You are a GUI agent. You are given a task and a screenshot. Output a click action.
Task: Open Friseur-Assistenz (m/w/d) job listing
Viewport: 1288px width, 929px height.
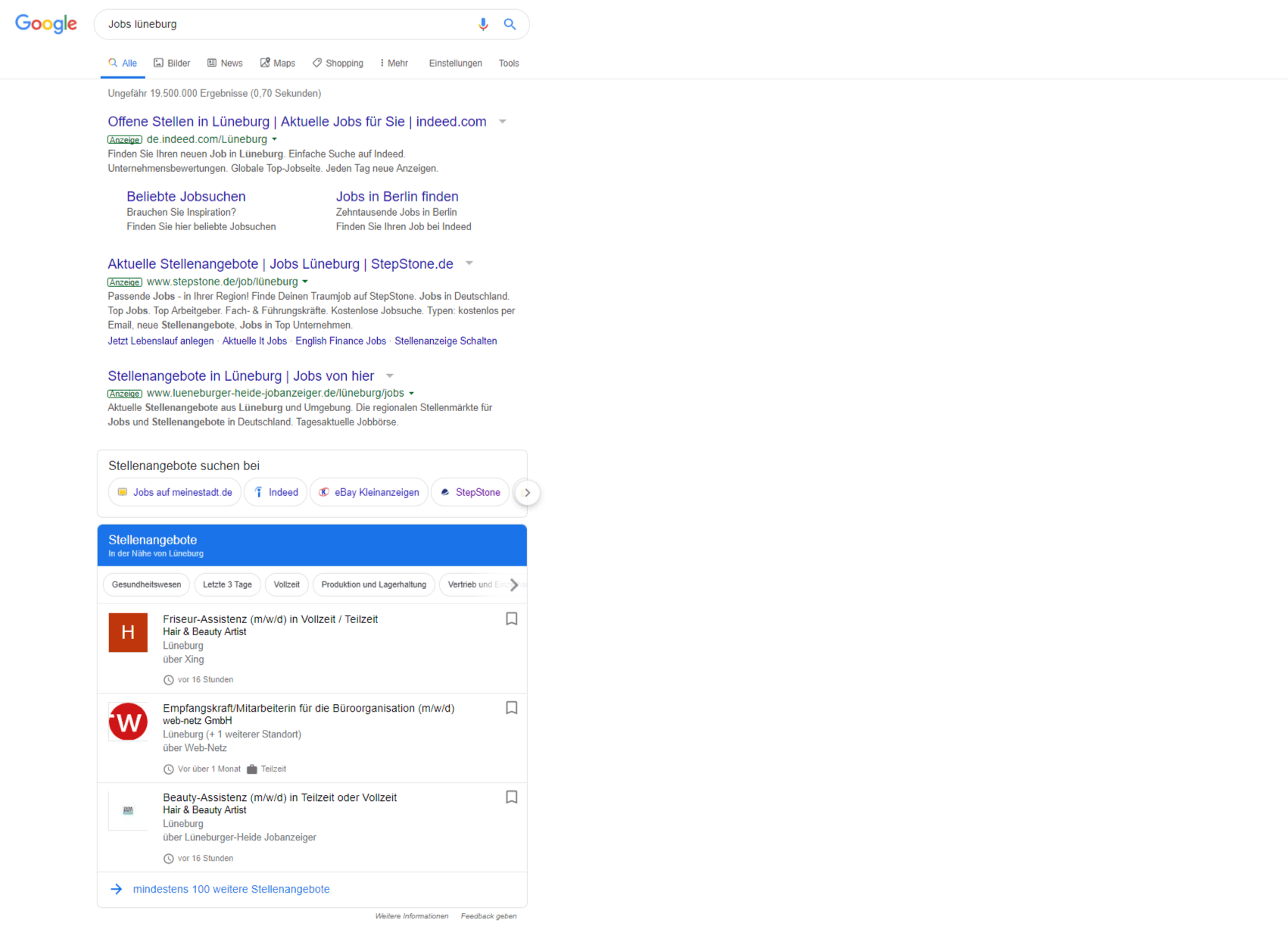point(270,619)
